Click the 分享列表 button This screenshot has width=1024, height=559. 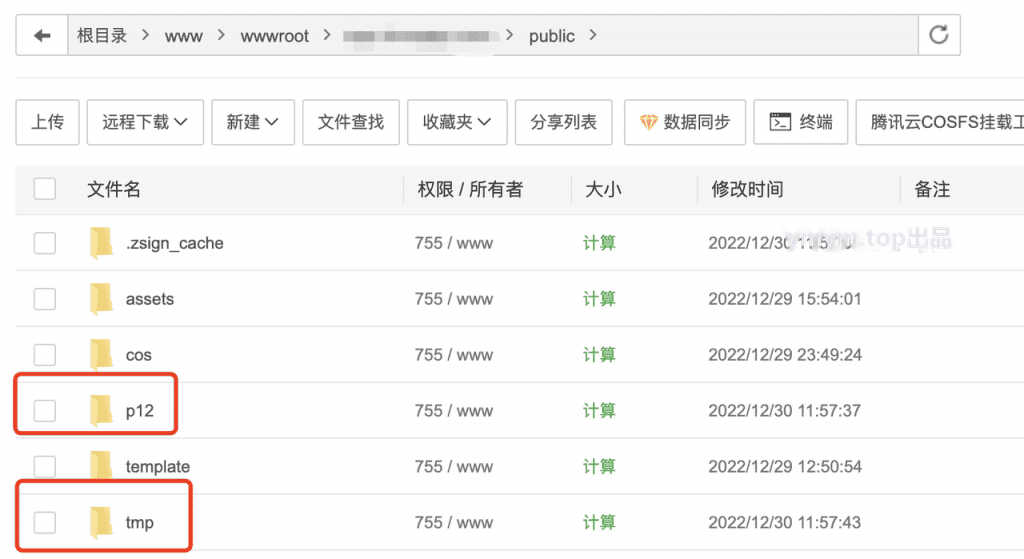(x=564, y=122)
